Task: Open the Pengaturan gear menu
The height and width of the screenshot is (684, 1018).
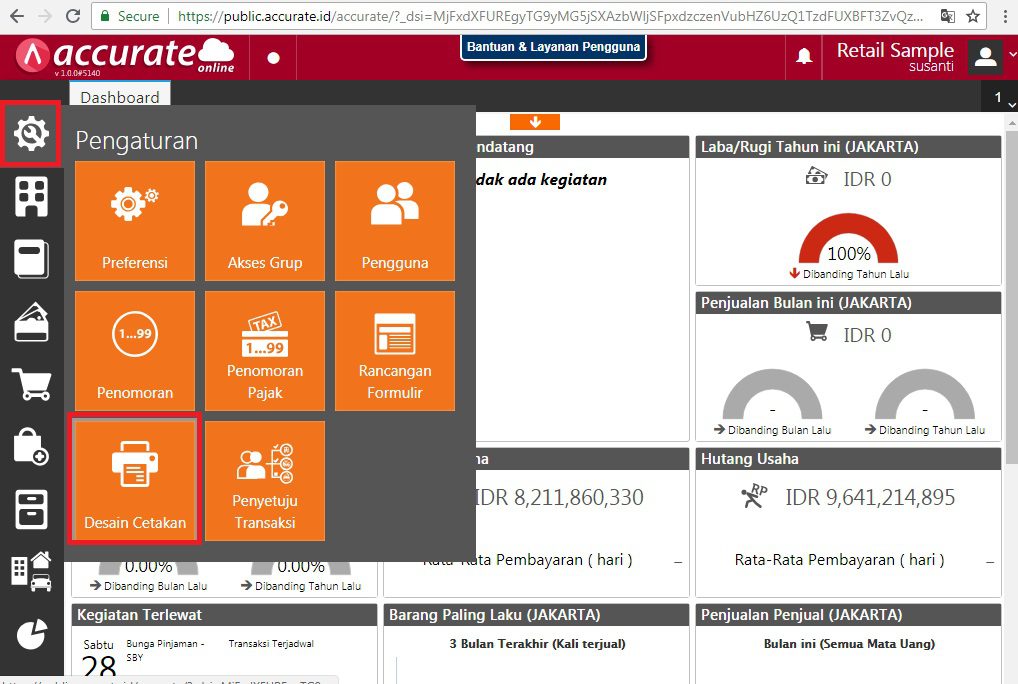Action: click(x=31, y=133)
